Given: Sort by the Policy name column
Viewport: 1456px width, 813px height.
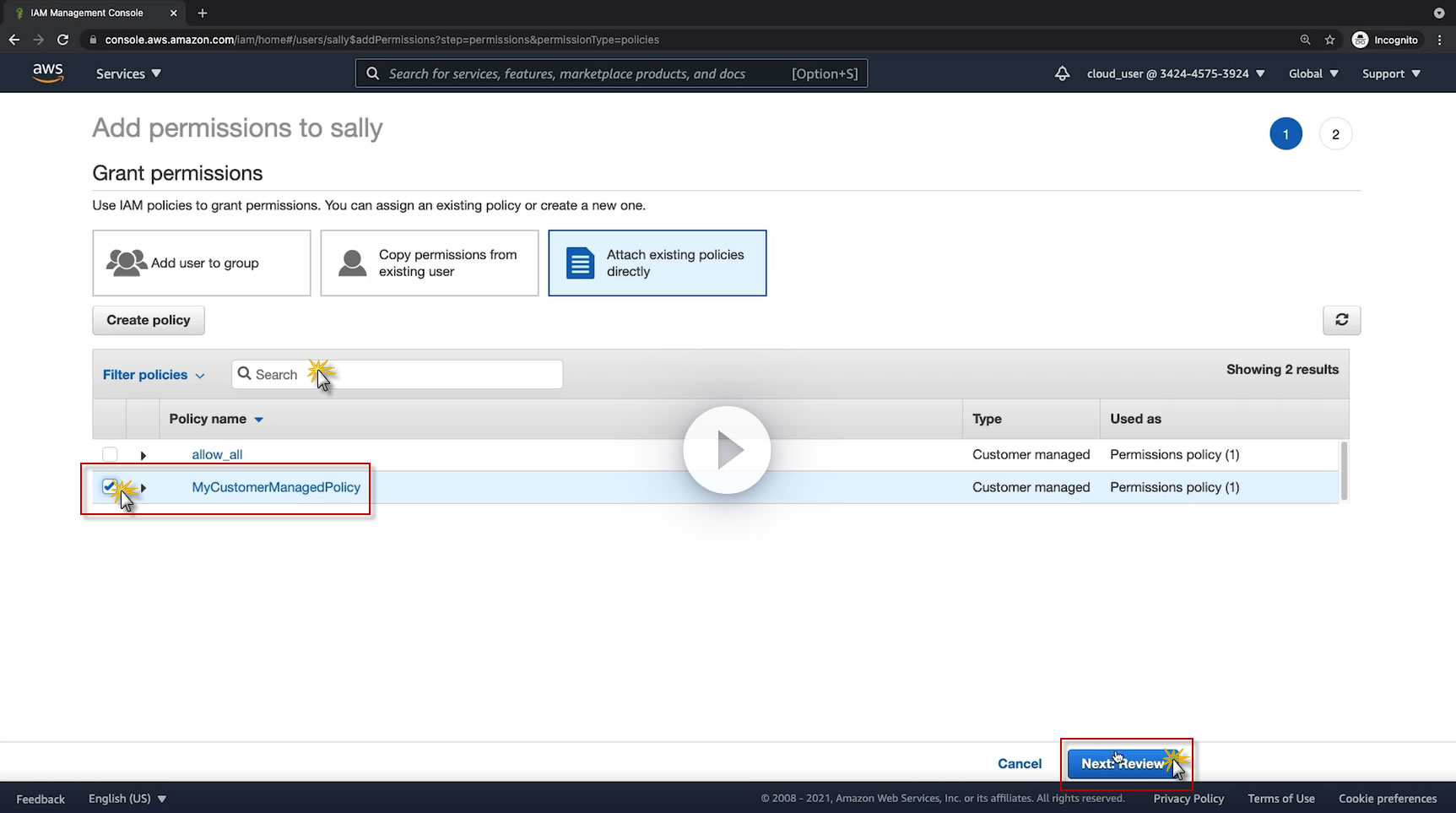Looking at the screenshot, I should (x=216, y=419).
